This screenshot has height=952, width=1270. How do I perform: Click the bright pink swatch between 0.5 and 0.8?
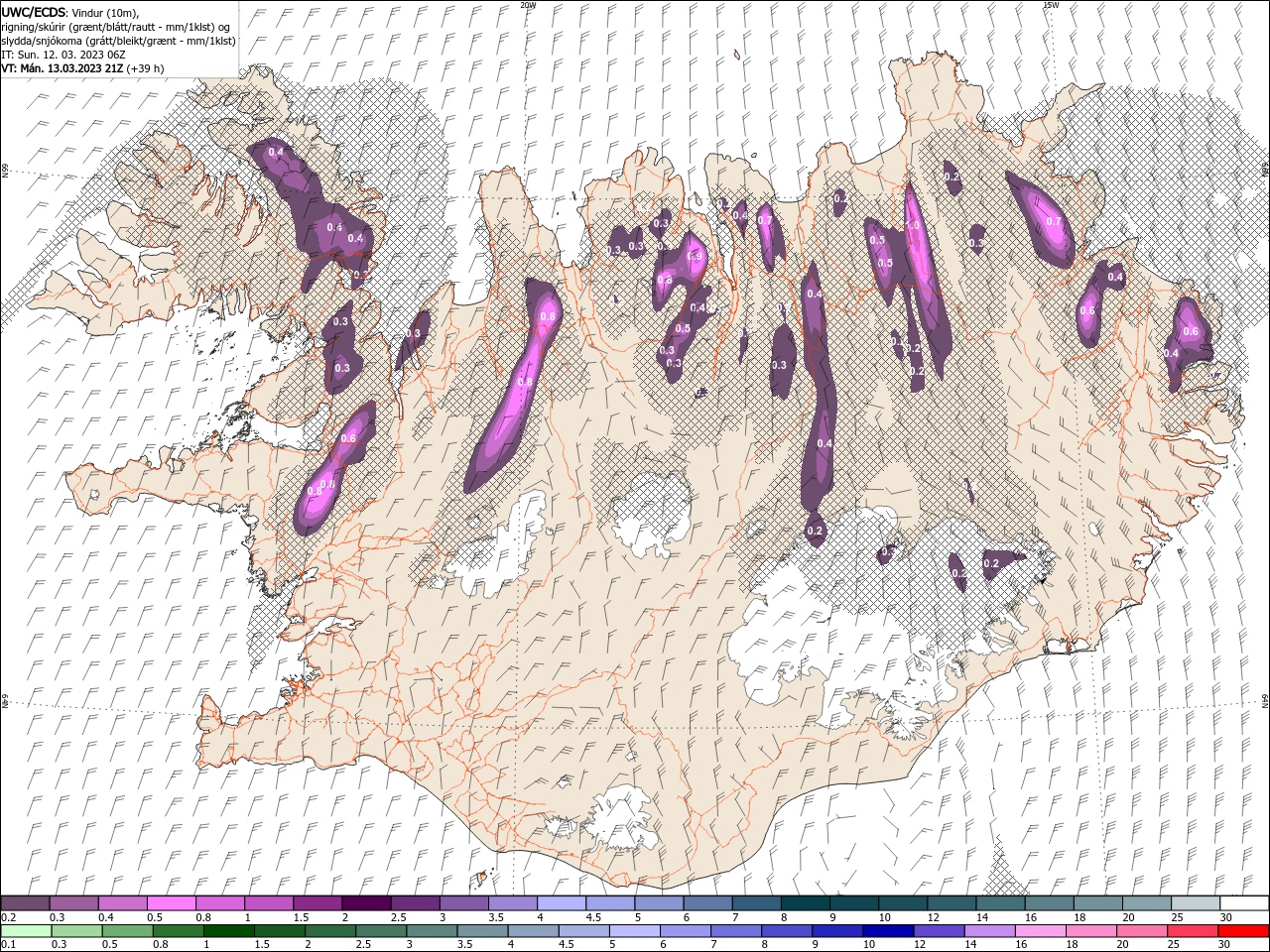tap(172, 903)
